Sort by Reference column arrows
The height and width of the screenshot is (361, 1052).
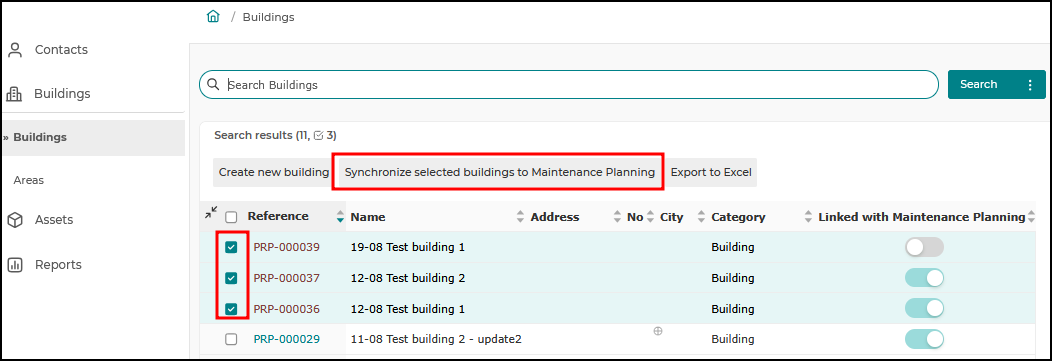coord(341,217)
